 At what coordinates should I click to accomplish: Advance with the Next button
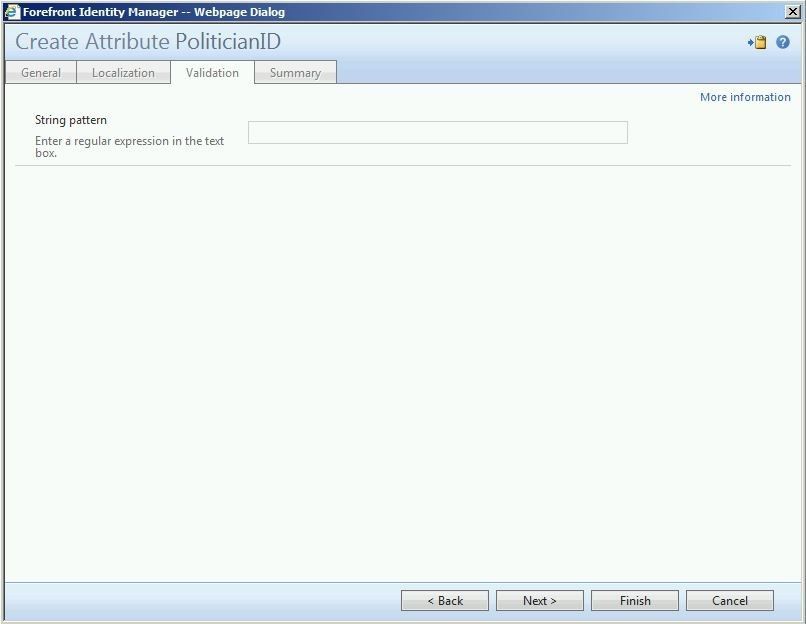coord(540,600)
